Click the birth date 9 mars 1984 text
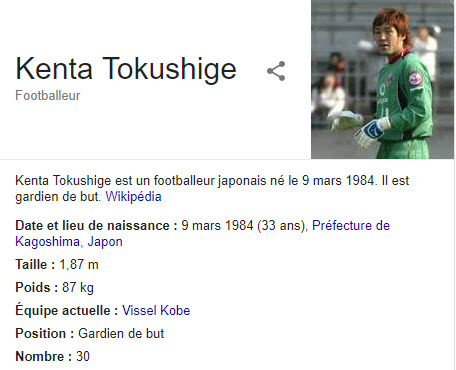 [217, 226]
